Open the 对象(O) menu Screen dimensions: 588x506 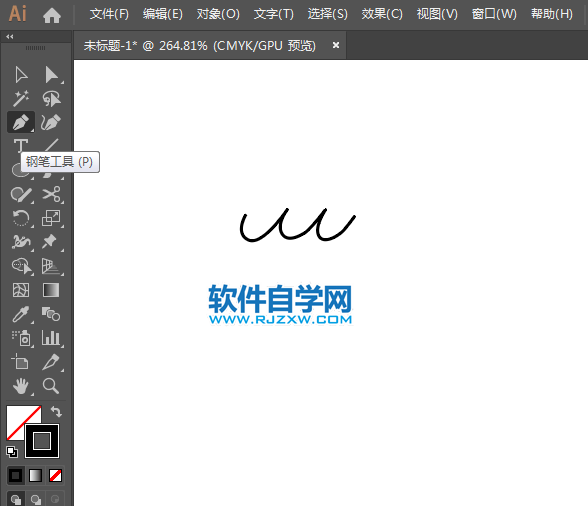(x=218, y=14)
